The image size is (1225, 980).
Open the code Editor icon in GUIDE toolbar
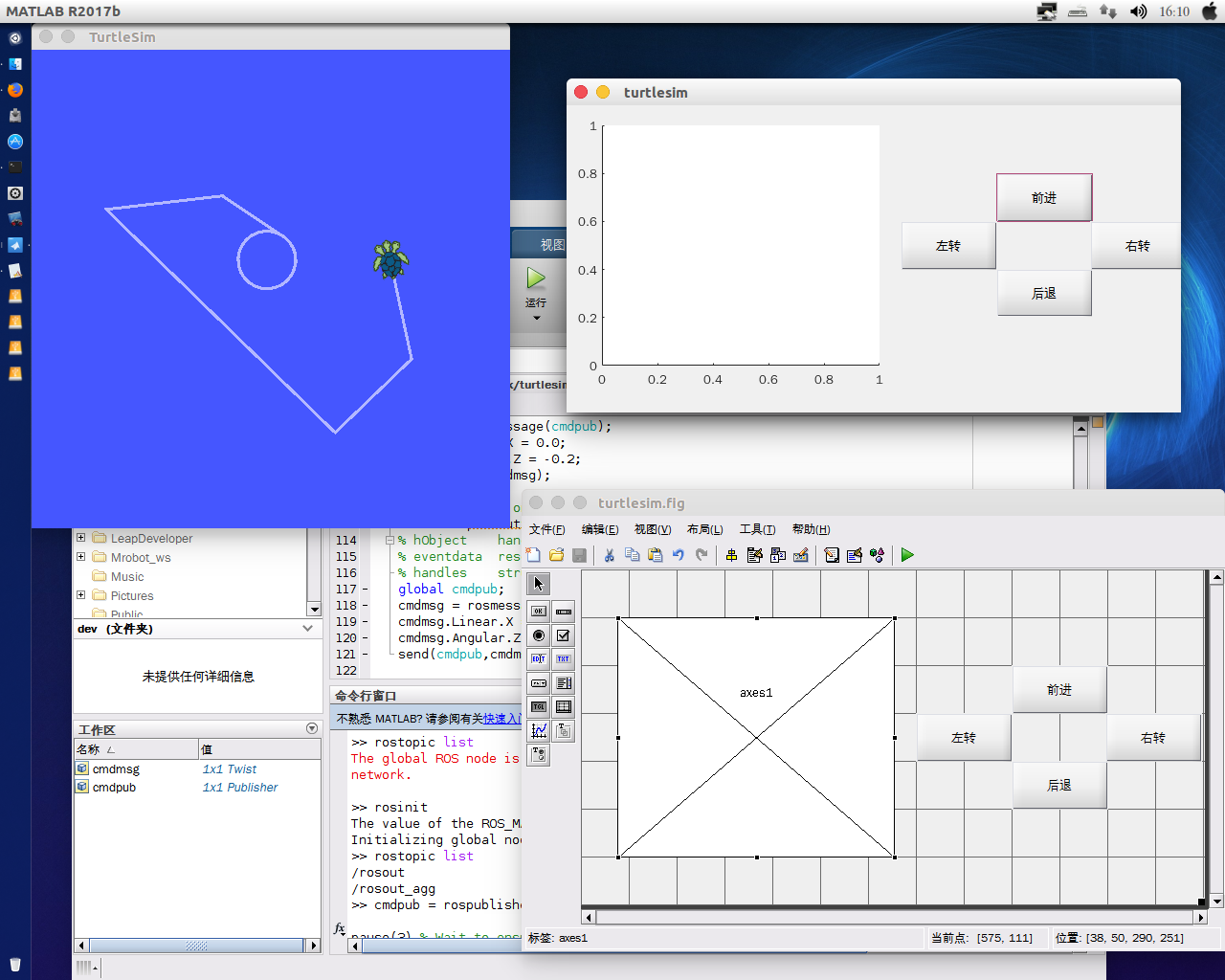(x=831, y=555)
